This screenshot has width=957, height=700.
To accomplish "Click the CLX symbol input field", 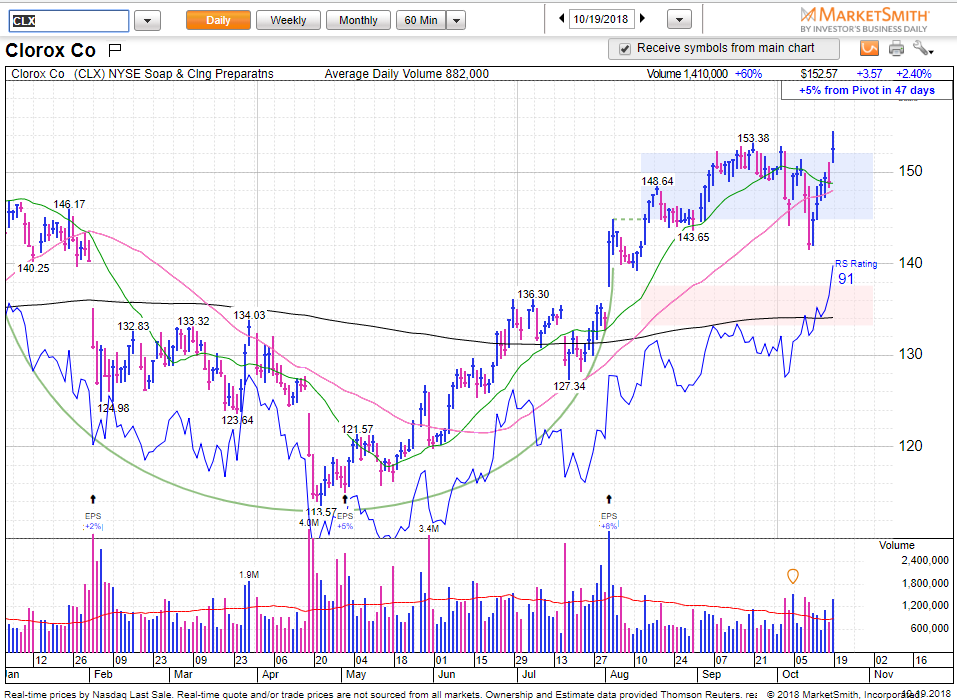I will 68,21.
